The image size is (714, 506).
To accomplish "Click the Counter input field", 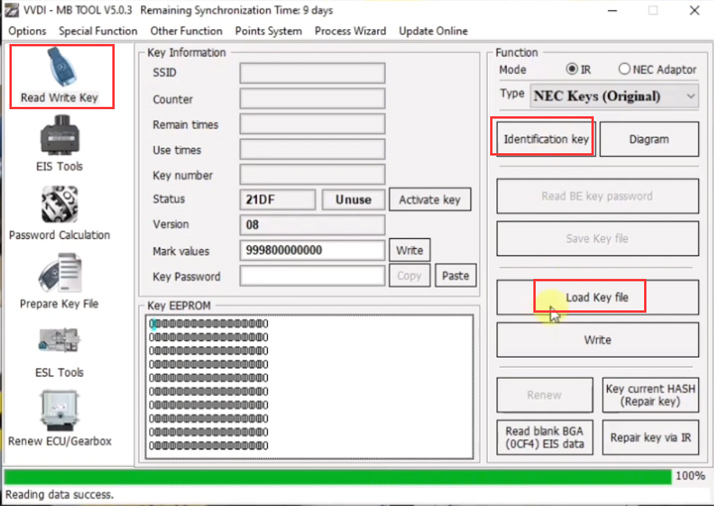I will click(x=312, y=99).
